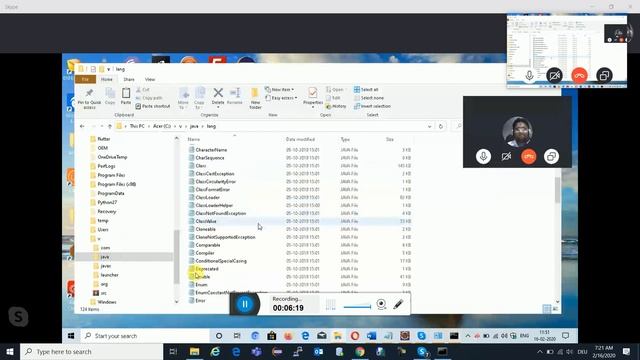Open Skype icon on outer taskbar
640x360 pixels.
tap(422, 351)
